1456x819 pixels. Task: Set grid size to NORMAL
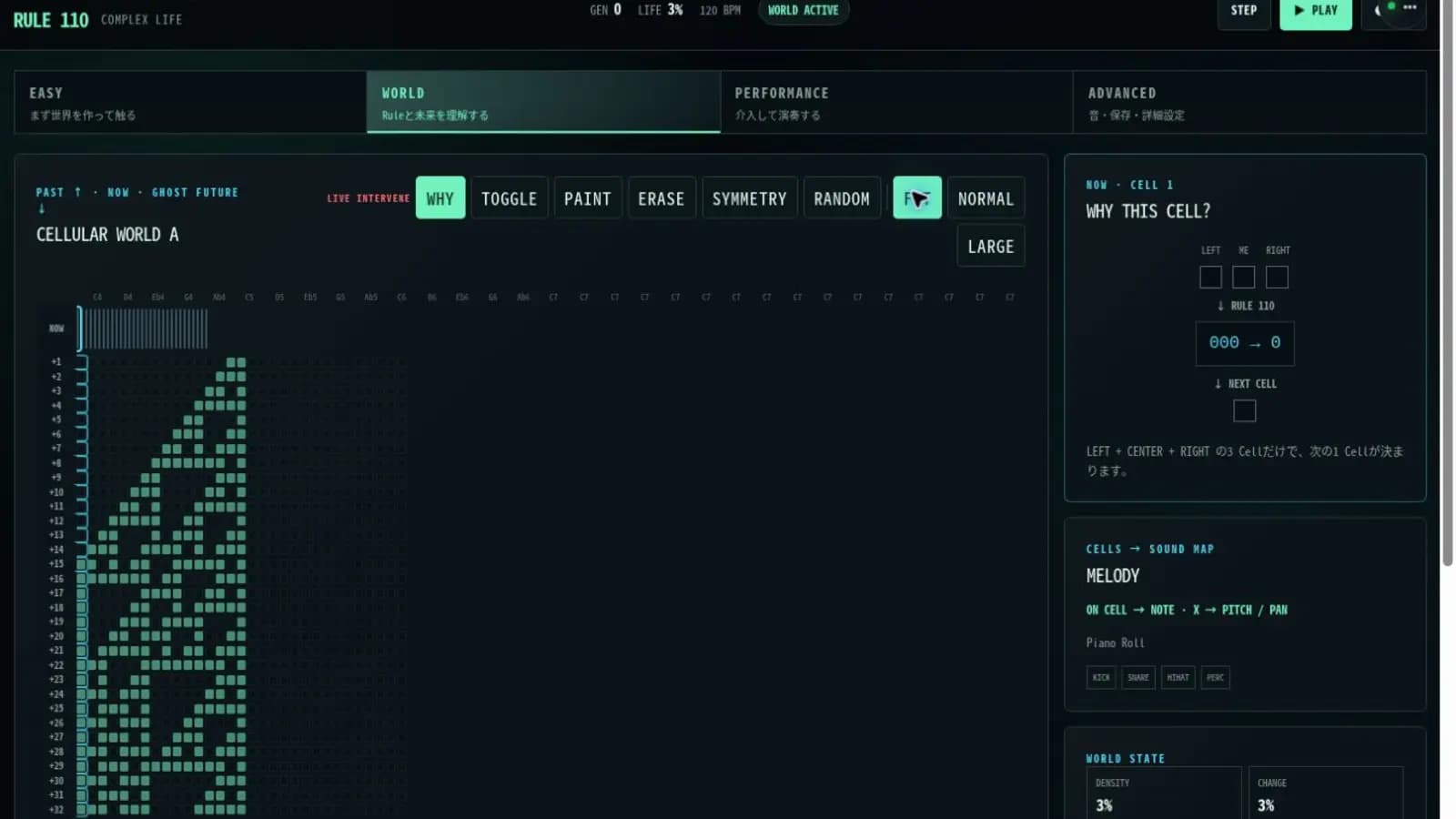[986, 198]
